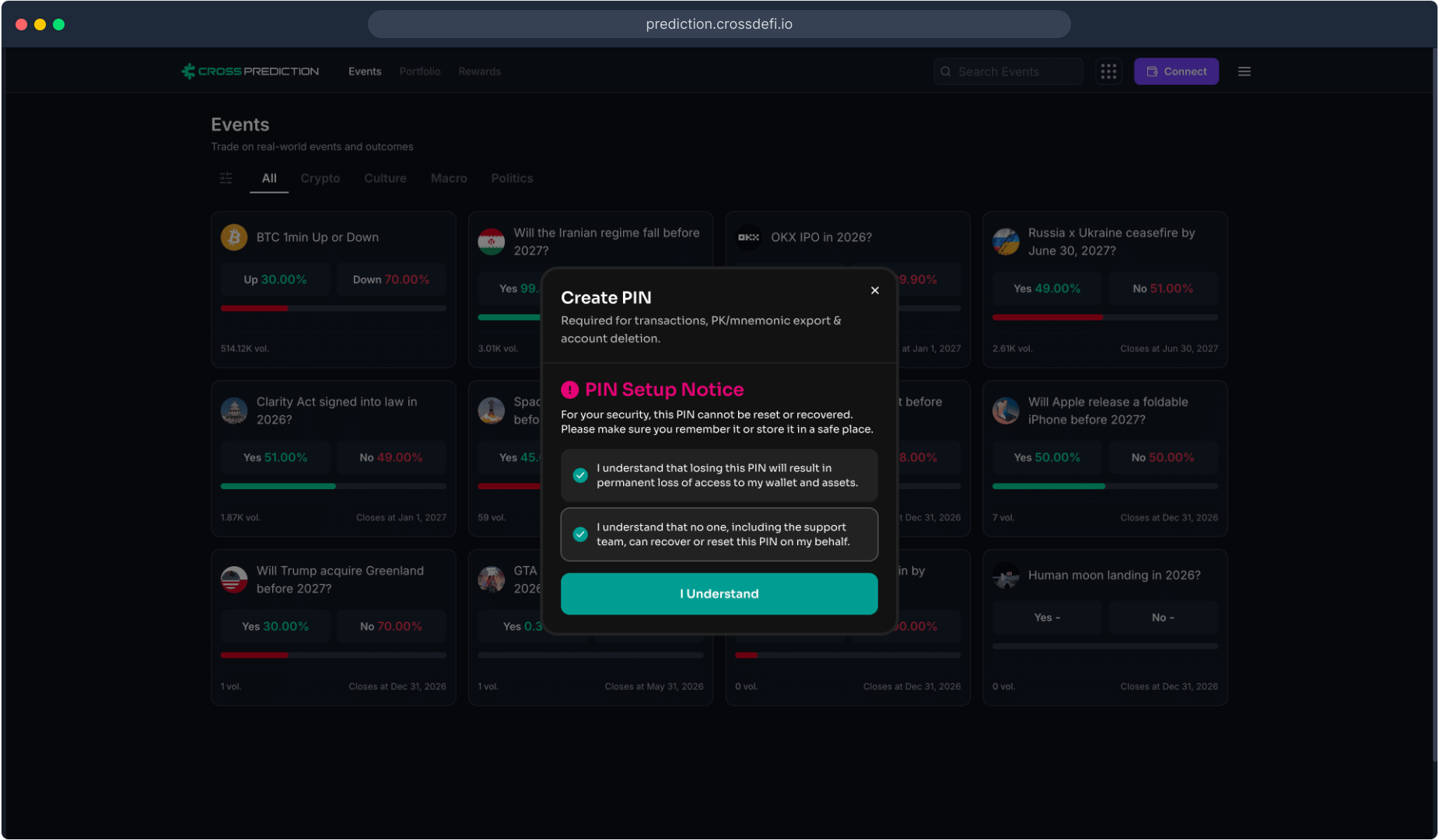Image resolution: width=1439 pixels, height=840 pixels.
Task: Select Up 30.00% on BTC card
Action: 275,279
